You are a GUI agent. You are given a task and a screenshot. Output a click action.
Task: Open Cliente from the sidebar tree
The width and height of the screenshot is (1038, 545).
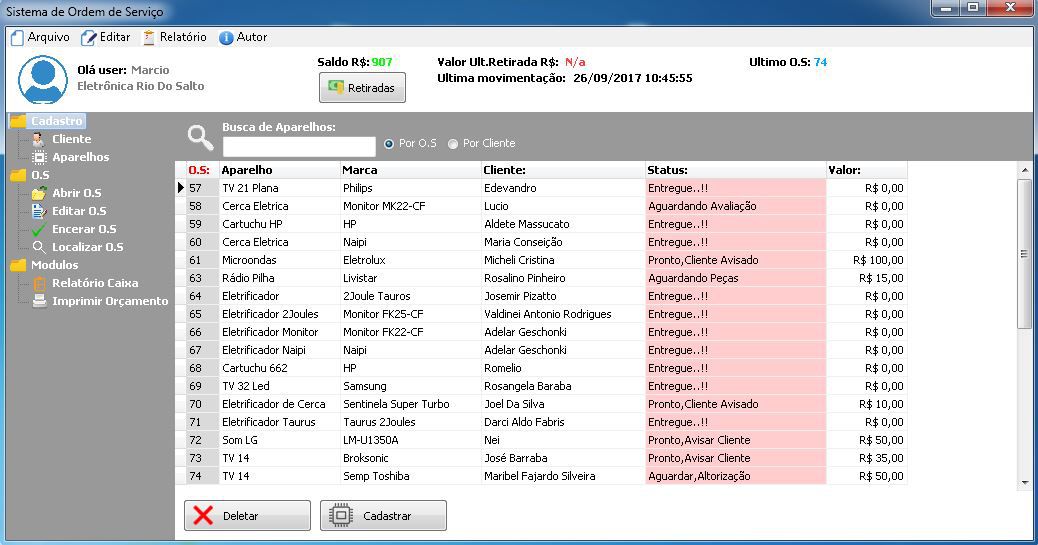coord(71,139)
